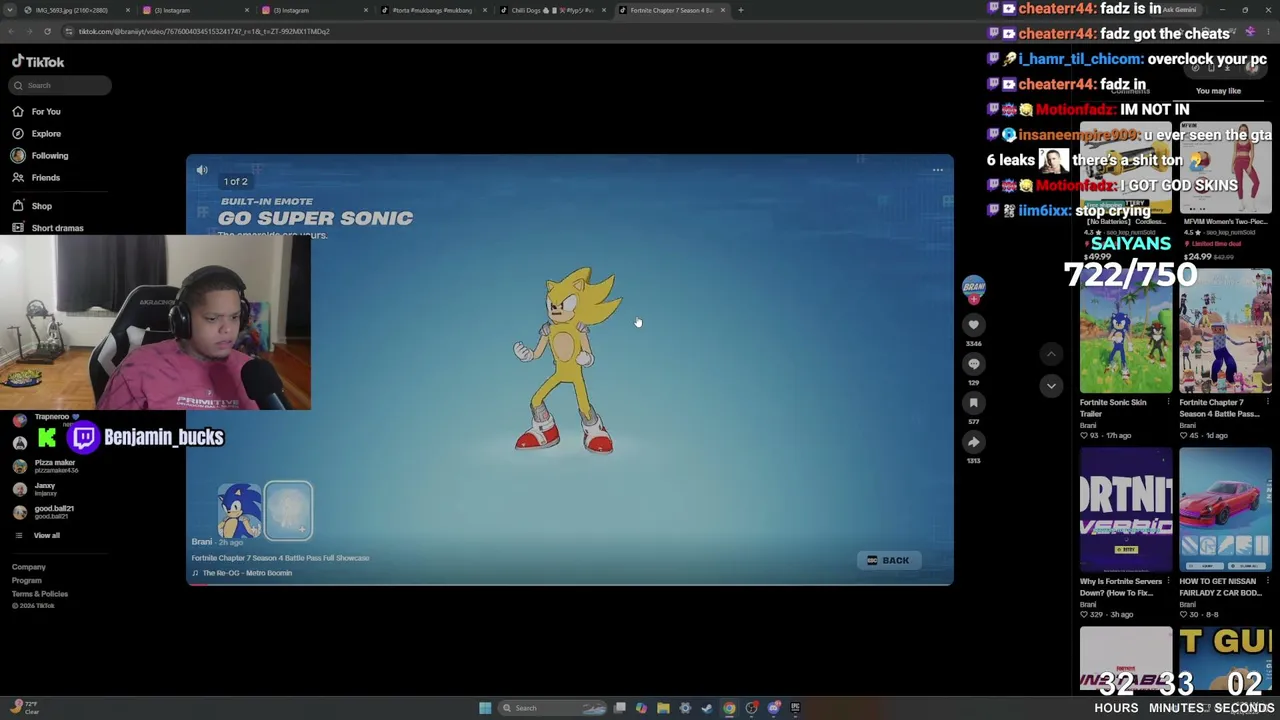The image size is (1280, 720).
Task: Open the Why Is Fortnite Servers Down video
Action: 1126,510
